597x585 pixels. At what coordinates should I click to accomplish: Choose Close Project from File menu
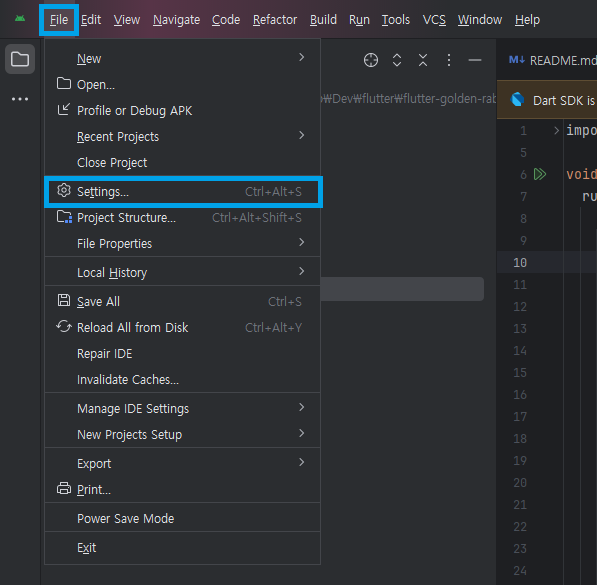182,163
